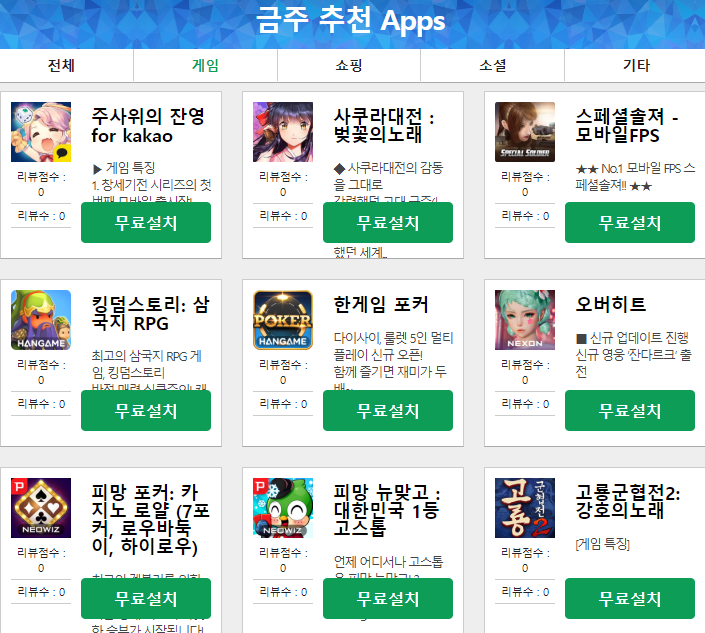The image size is (705, 633).
Task: Install 주사위의 잔영 with 무료설치 button
Action: point(146,223)
